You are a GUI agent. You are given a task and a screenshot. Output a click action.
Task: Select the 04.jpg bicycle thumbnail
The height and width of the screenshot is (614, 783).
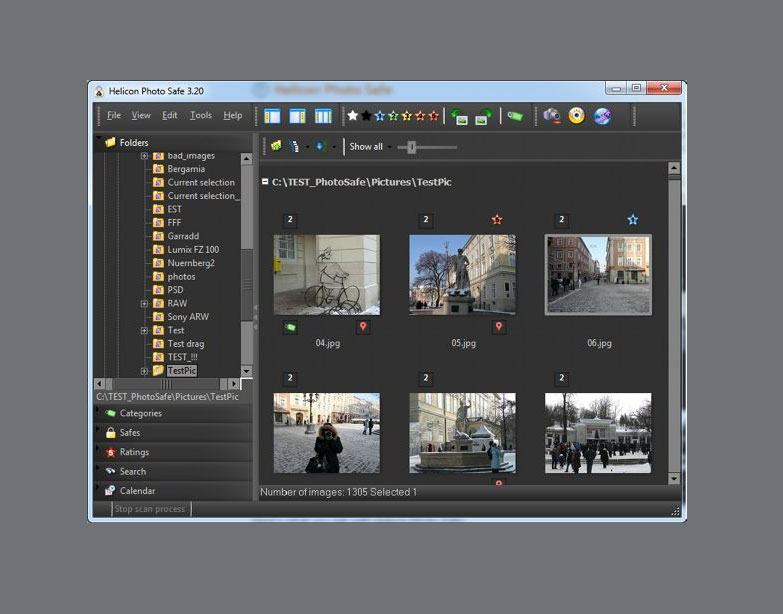pos(327,275)
